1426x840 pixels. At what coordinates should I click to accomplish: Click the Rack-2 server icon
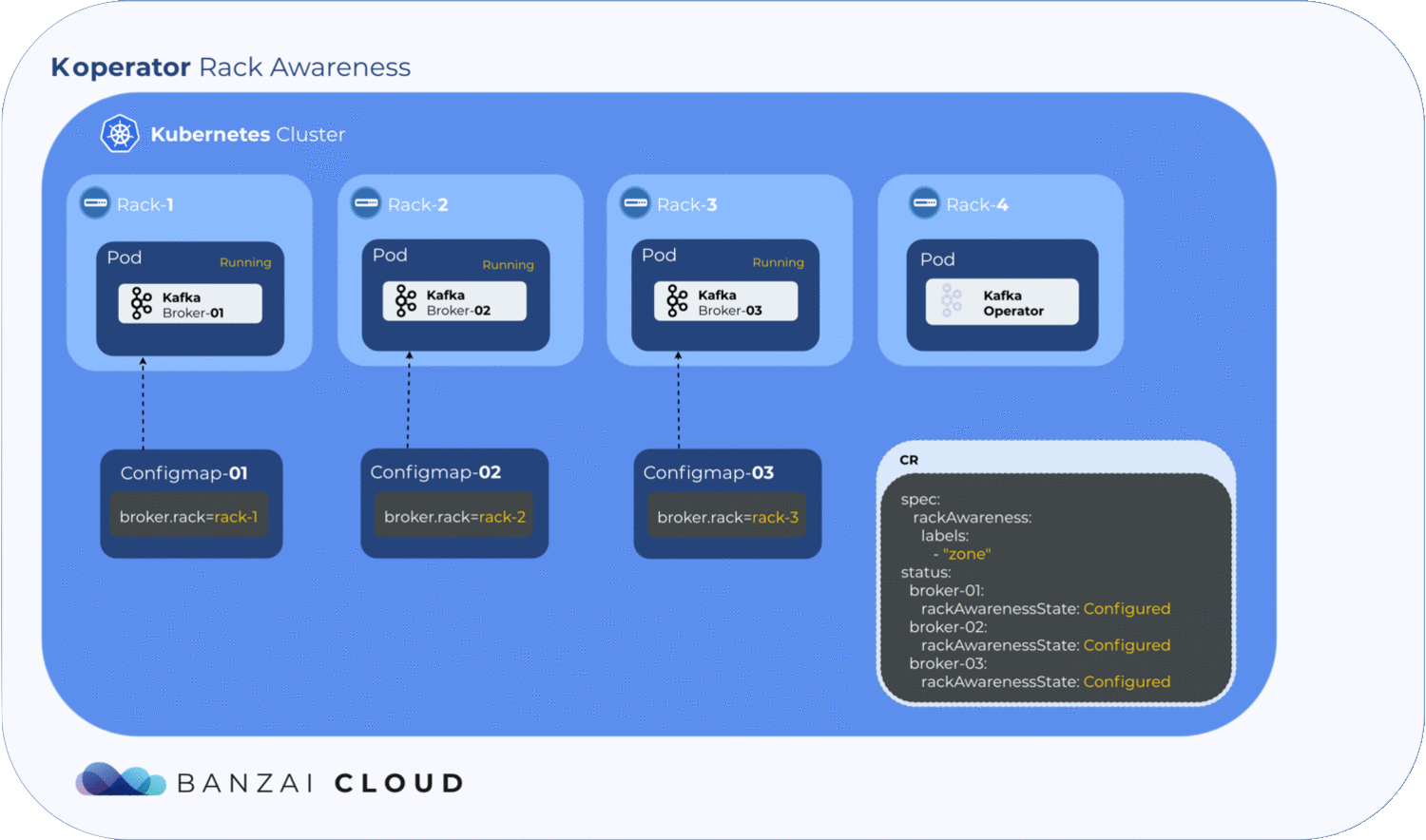pos(366,202)
